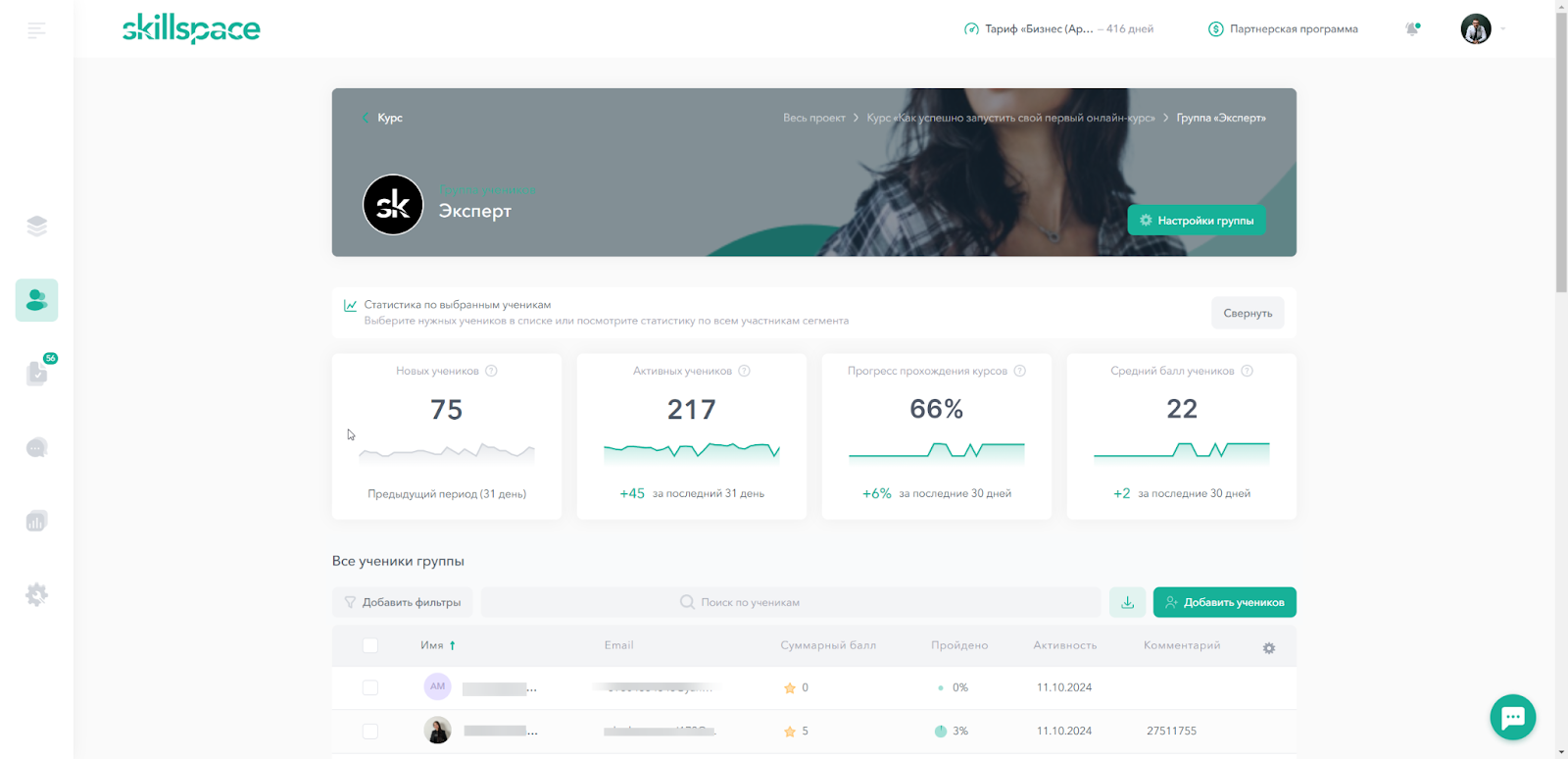The image size is (1568, 759).
Task: Click 'Добавить учеников' button
Action: click(1225, 602)
